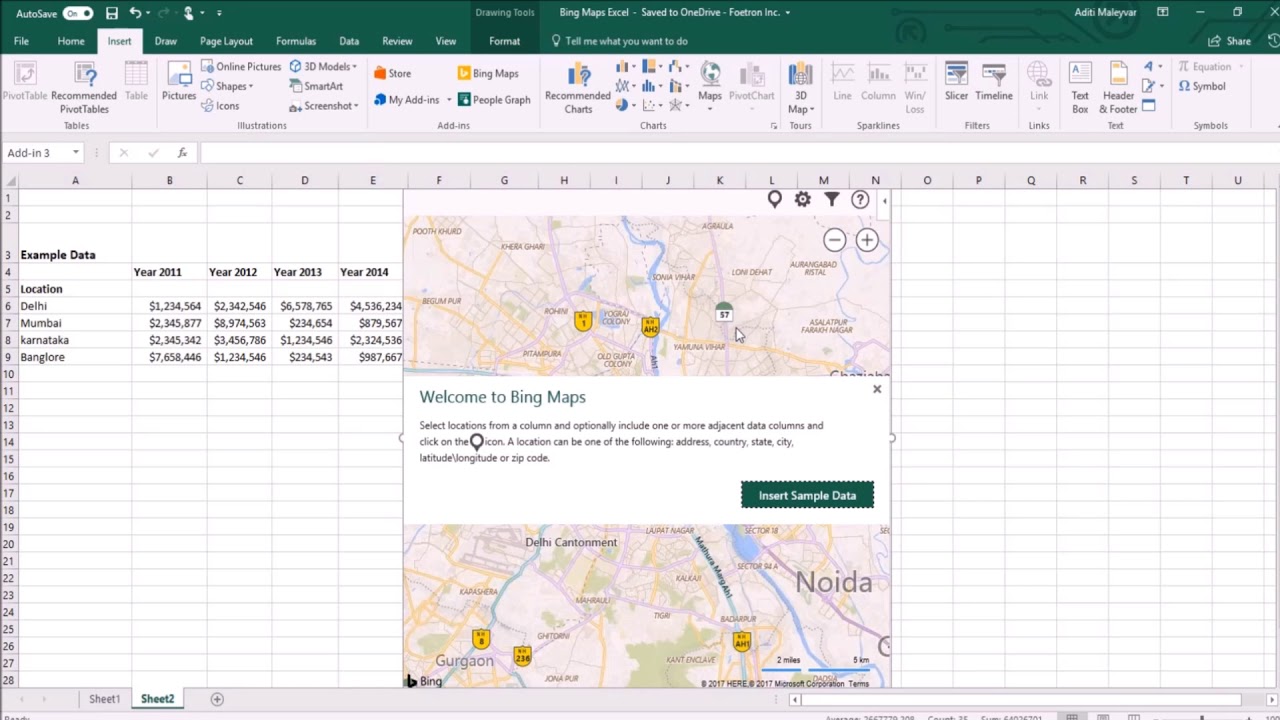Click the Ribbon Display Options icon
Image resolution: width=1280 pixels, height=720 pixels.
1162,12
